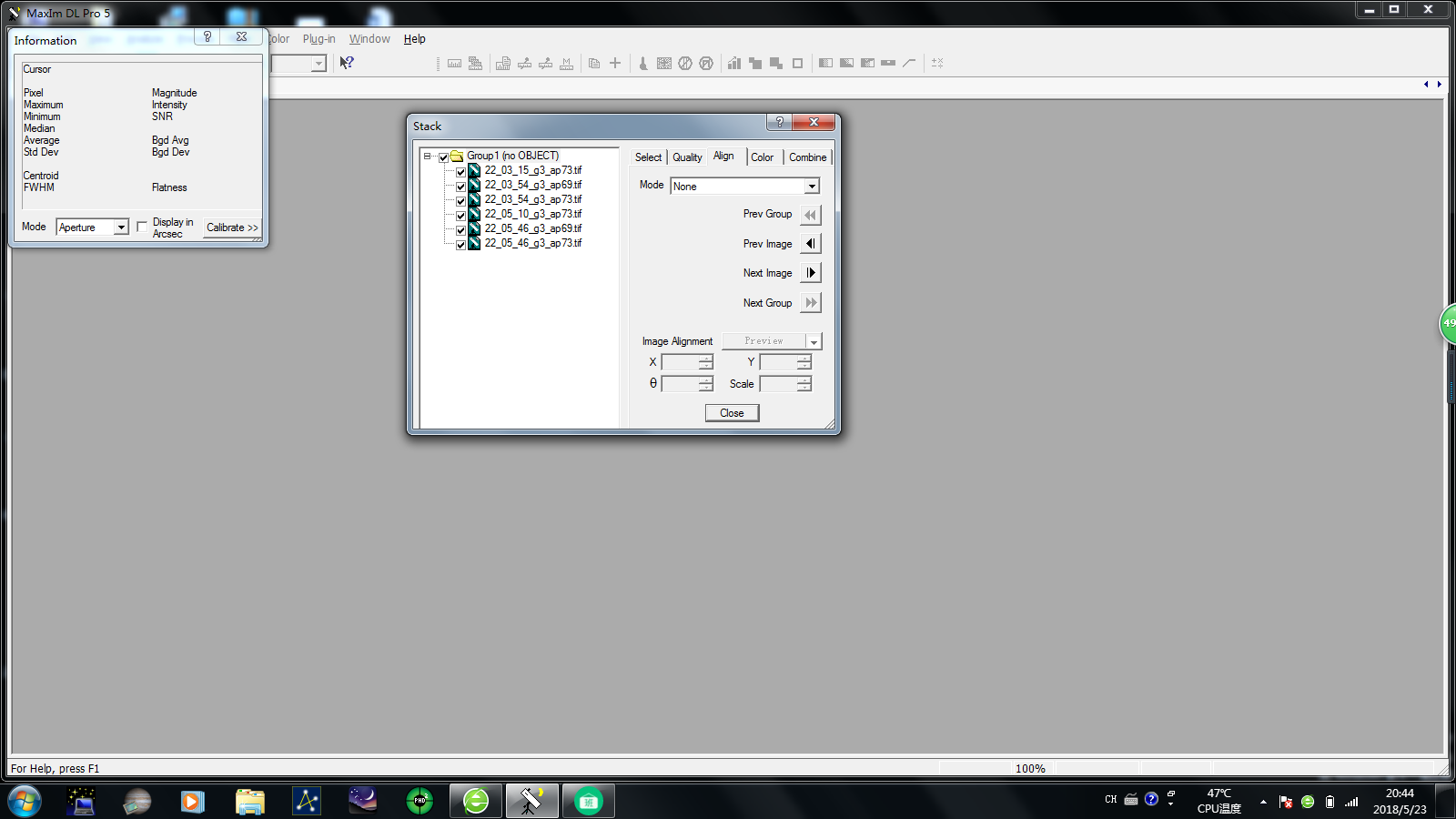Uncheck 22_05_10_g3_ap73.tif checkbox

[460, 216]
